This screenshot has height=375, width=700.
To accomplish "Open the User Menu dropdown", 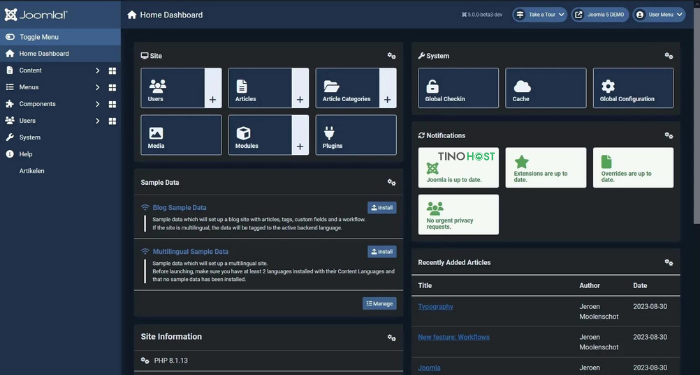I will coord(659,15).
